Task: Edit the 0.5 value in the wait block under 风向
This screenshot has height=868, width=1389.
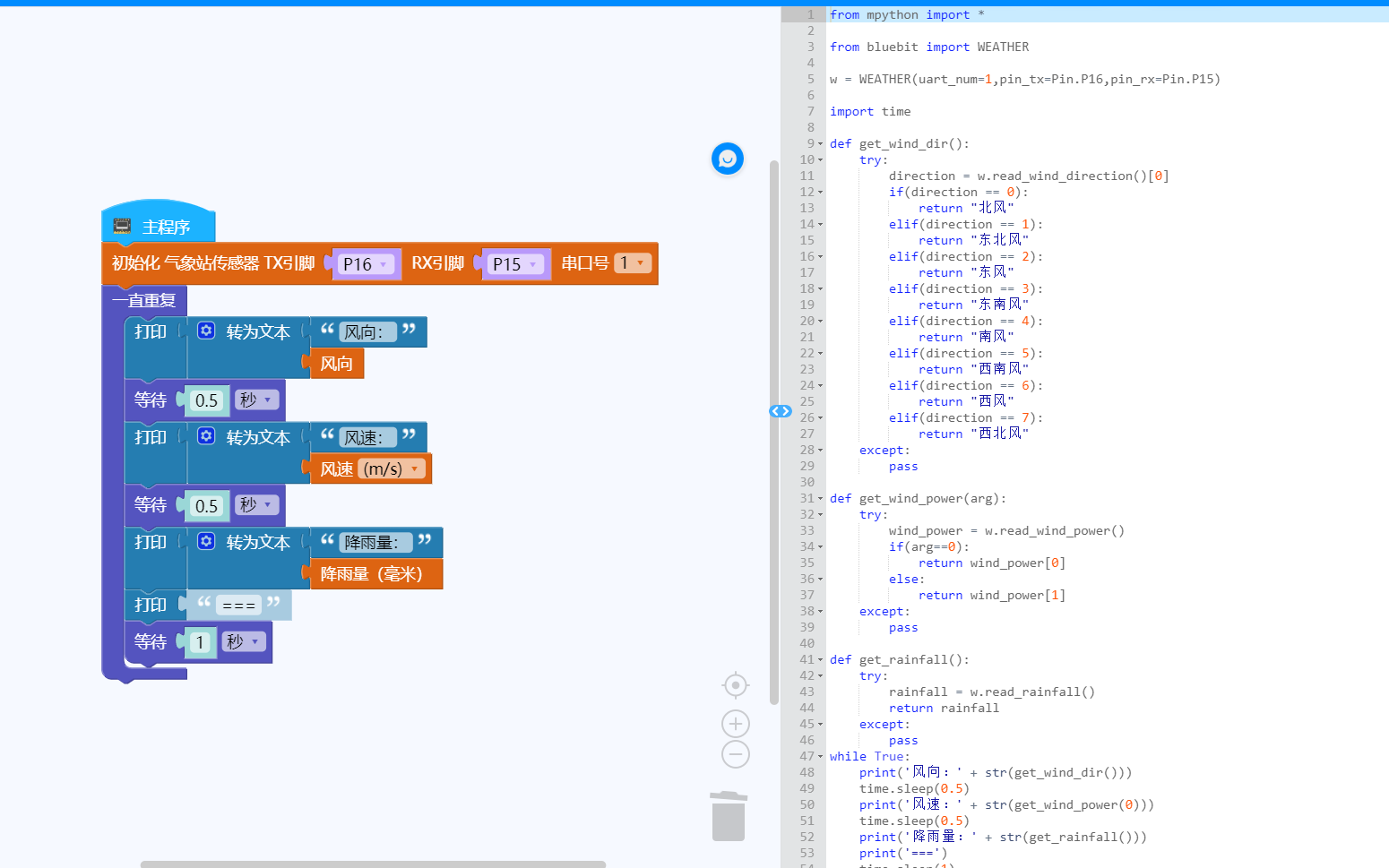Action: click(x=206, y=400)
